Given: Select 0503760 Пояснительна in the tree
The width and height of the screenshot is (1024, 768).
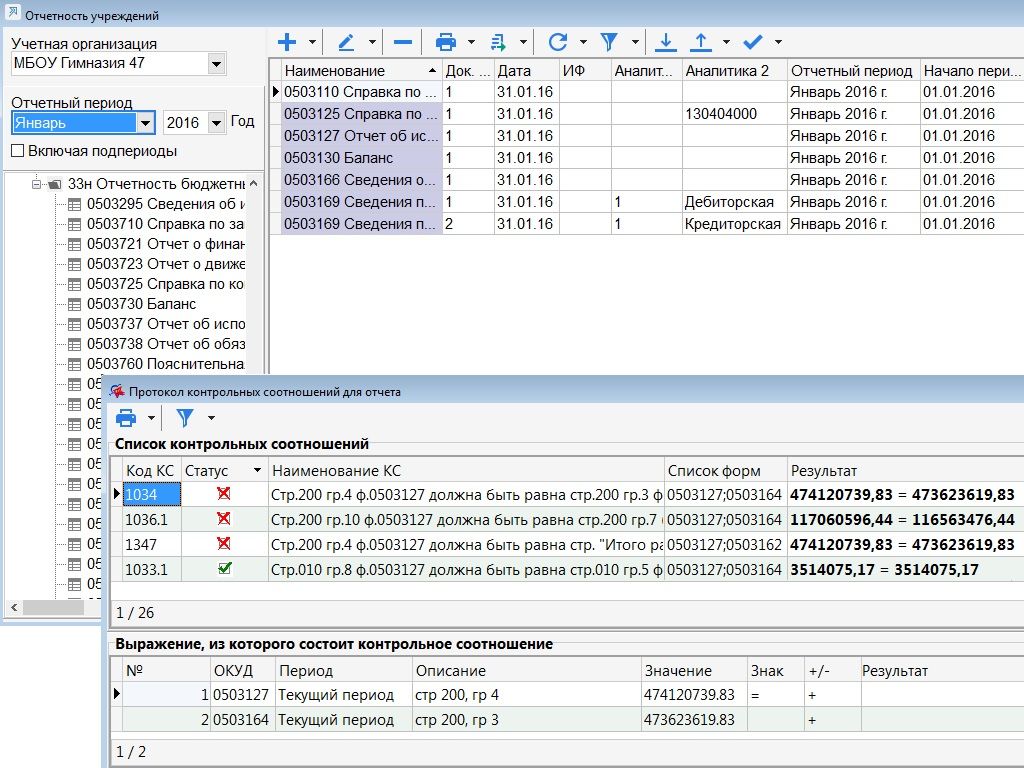Looking at the screenshot, I should pos(165,364).
